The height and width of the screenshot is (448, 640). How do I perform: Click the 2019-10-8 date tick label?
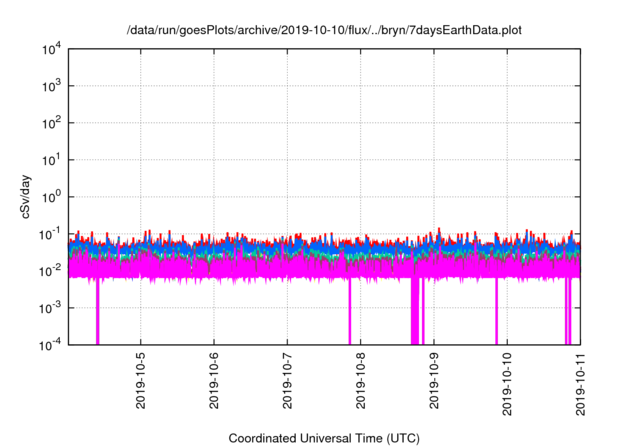coord(360,381)
